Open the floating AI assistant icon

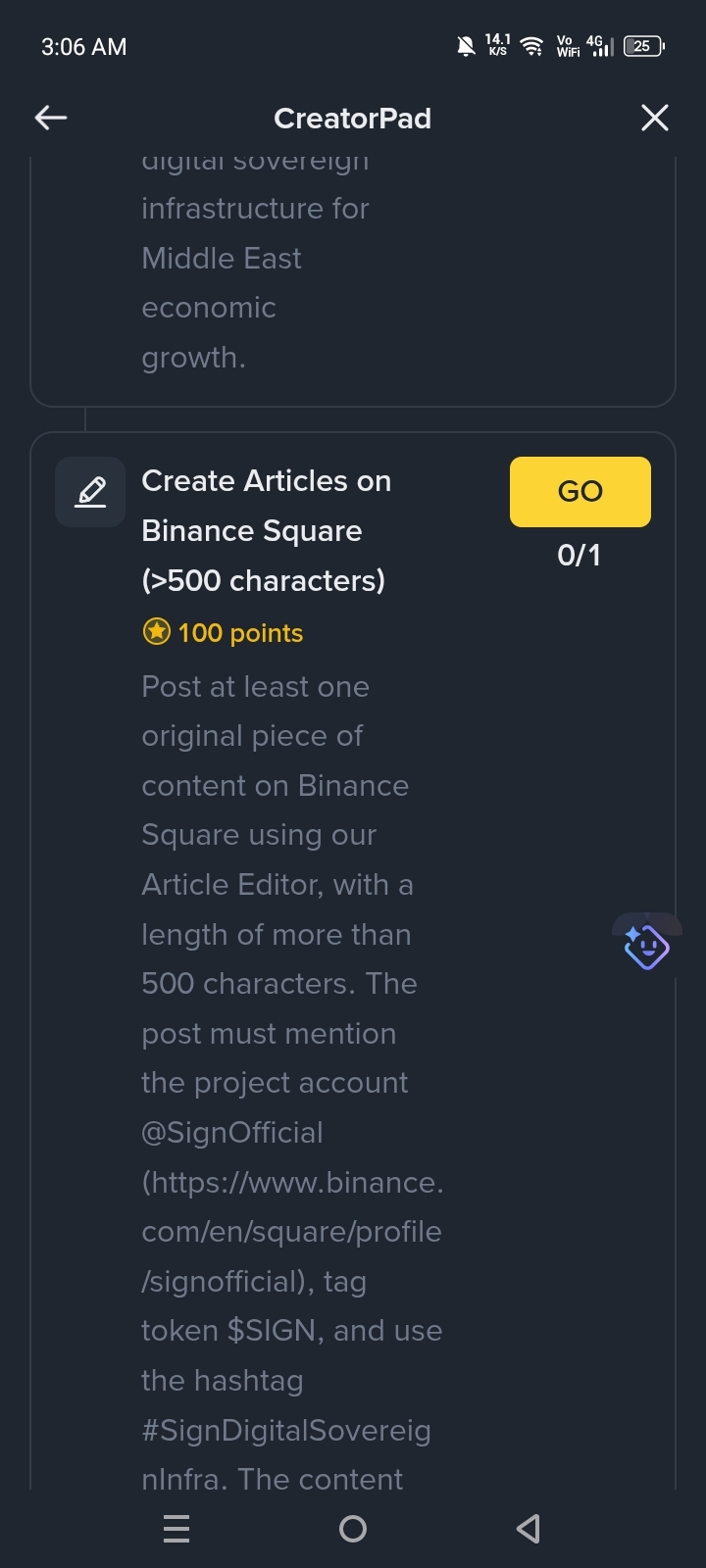646,947
